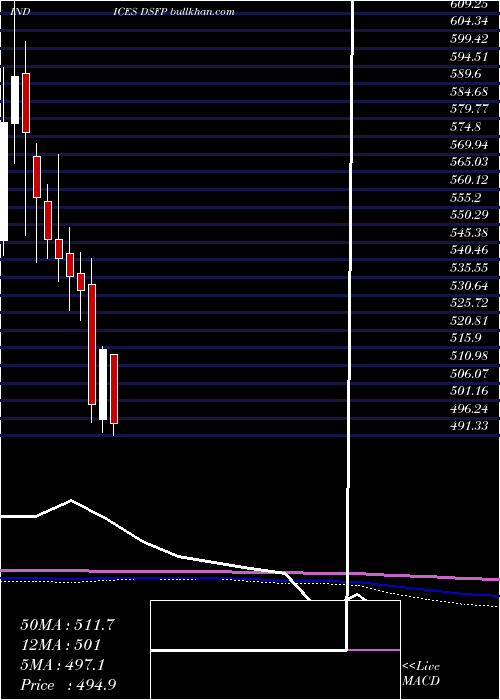Screen dimensions: 500x700
Task: Click the 501.16 price axis label
Action: pos(469,391)
